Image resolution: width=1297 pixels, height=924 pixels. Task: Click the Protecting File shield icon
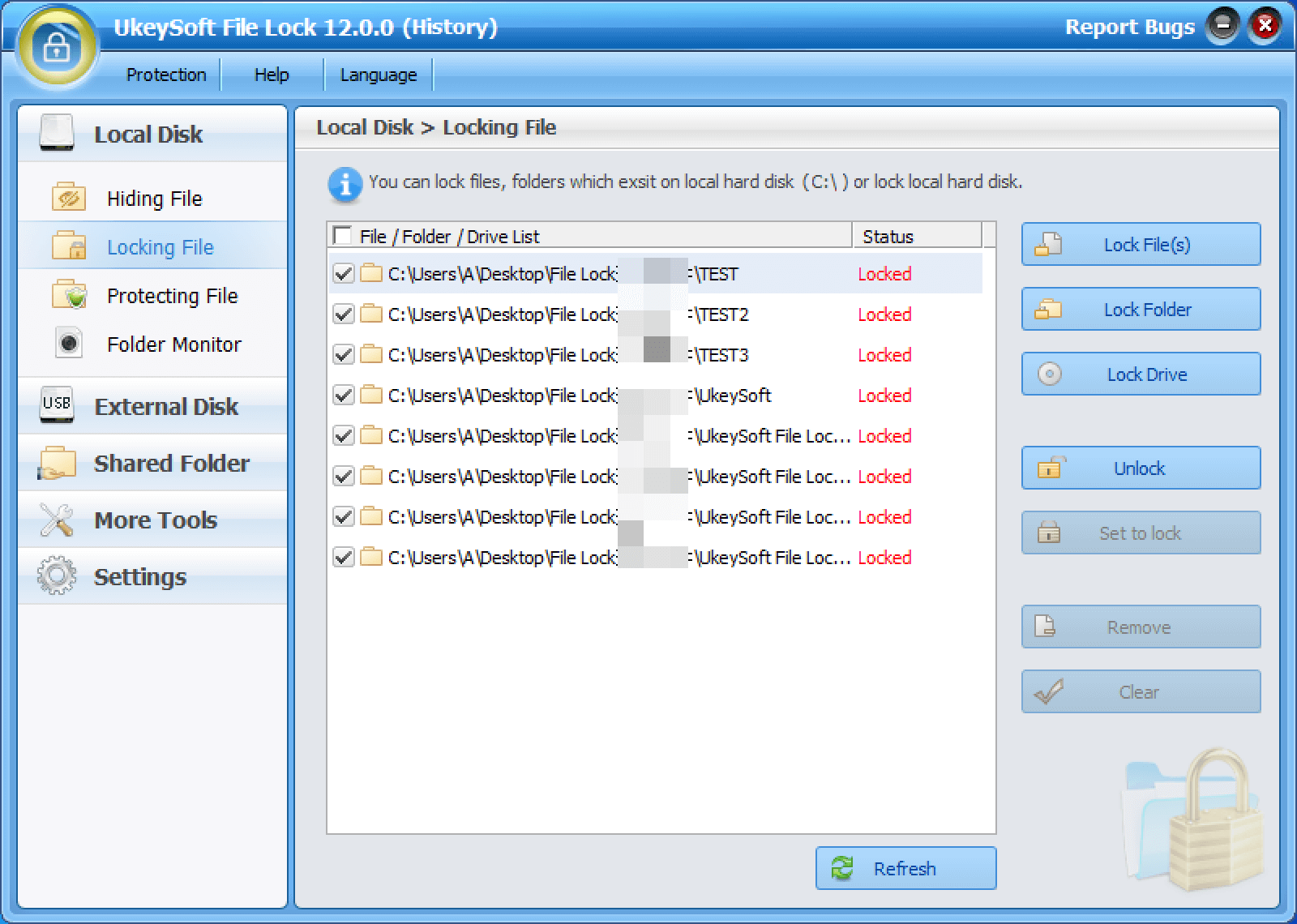[69, 294]
